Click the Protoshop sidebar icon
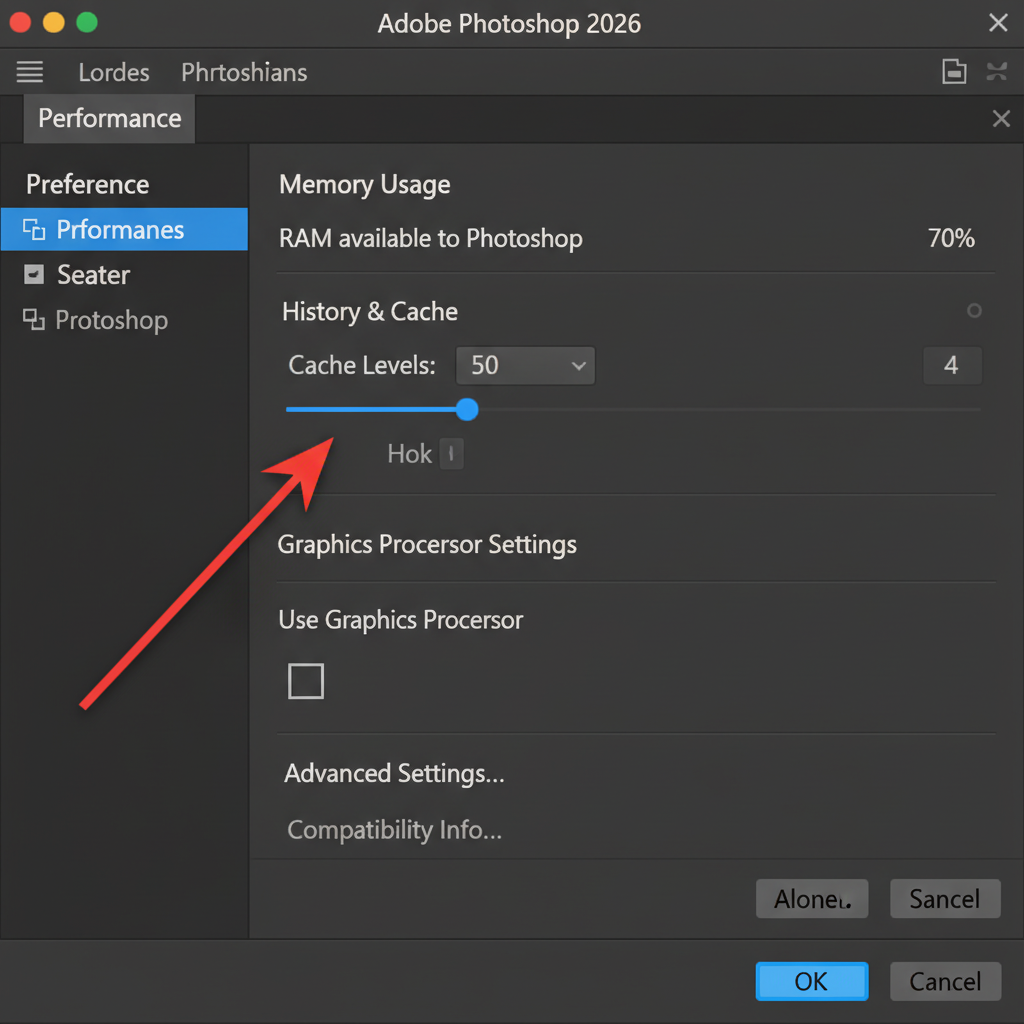The image size is (1024, 1024). [34, 320]
